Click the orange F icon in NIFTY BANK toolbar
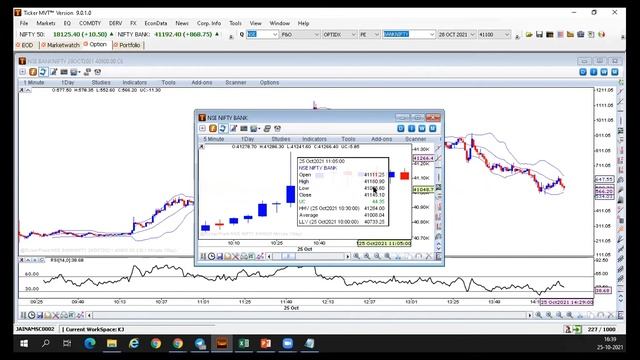 coord(213,129)
